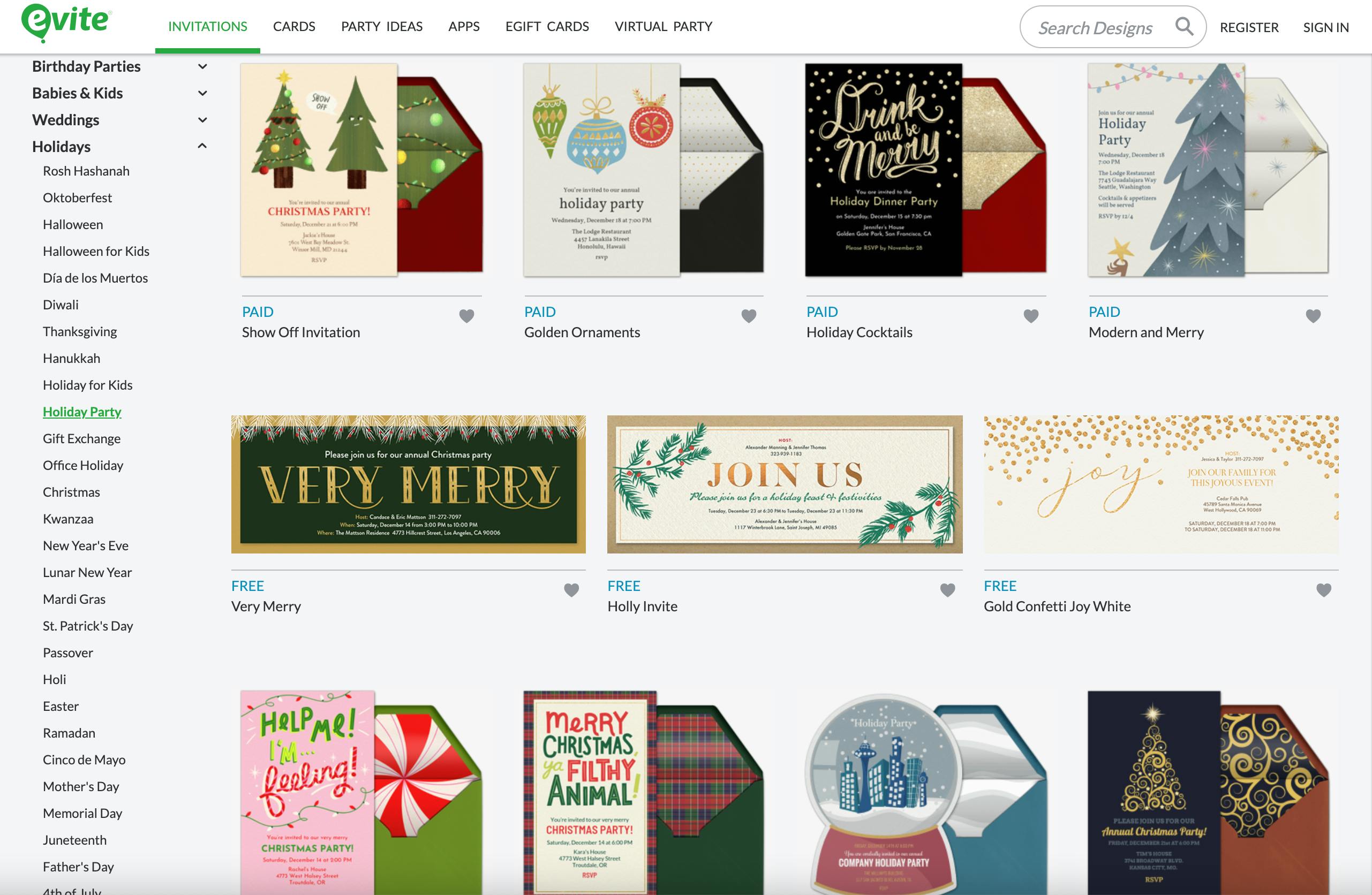Screen dimensions: 1372x895
Task: Open the Cards tab
Action: point(294,27)
